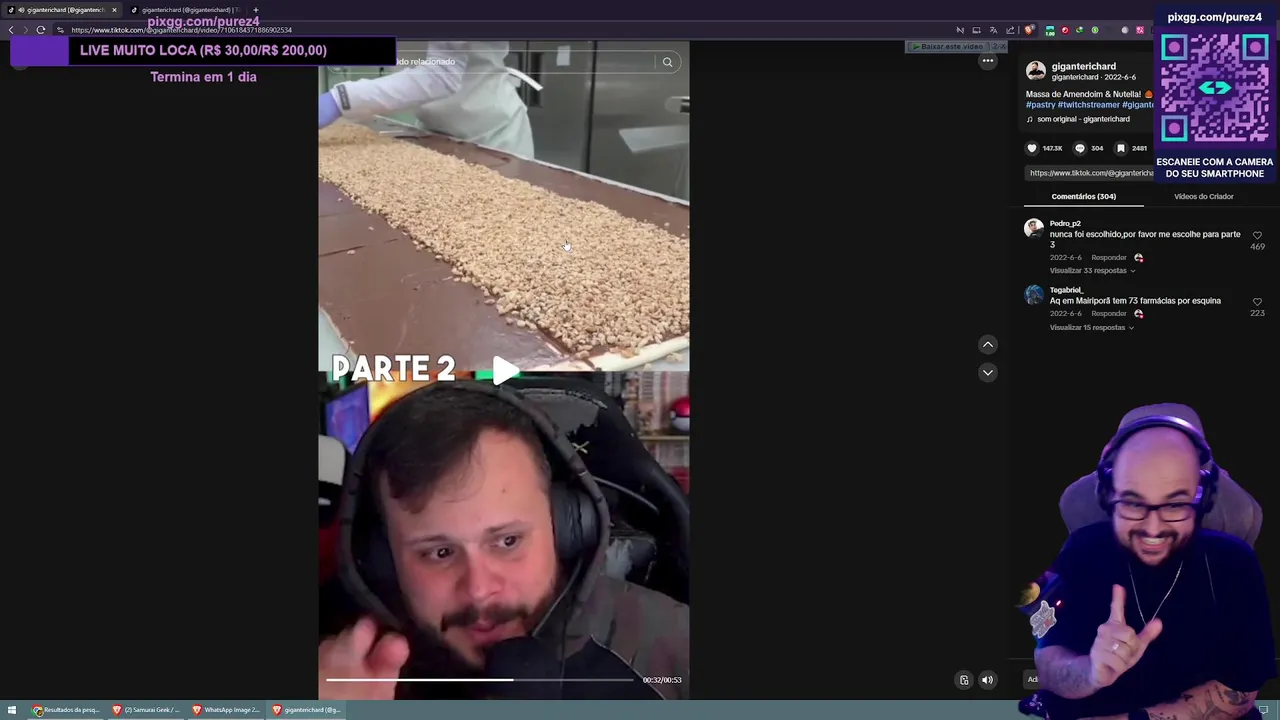Image resolution: width=1280 pixels, height=720 pixels.
Task: Like Pedro_p2's comment heart
Action: (x=1257, y=236)
